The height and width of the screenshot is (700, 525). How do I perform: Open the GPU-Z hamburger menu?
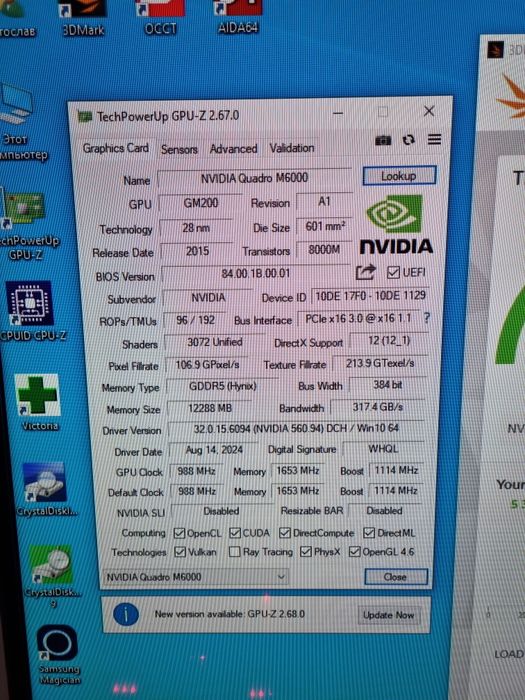[x=434, y=140]
